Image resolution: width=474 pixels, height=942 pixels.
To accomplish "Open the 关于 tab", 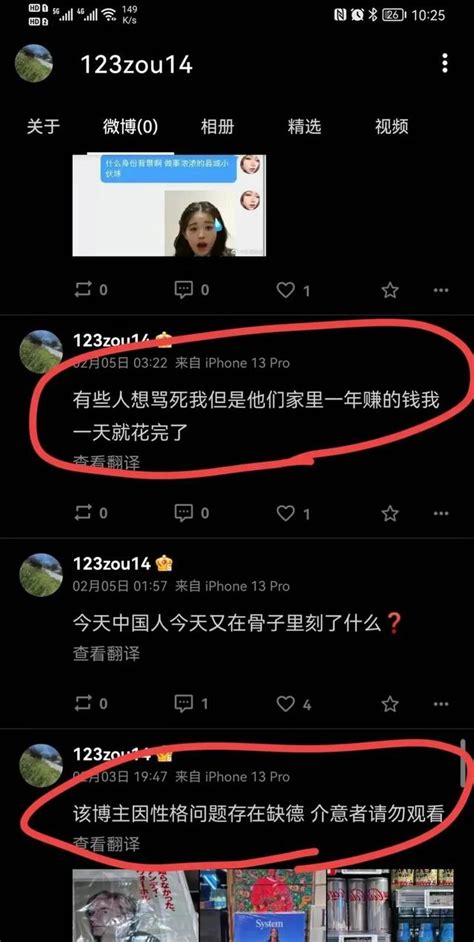I will (43, 127).
